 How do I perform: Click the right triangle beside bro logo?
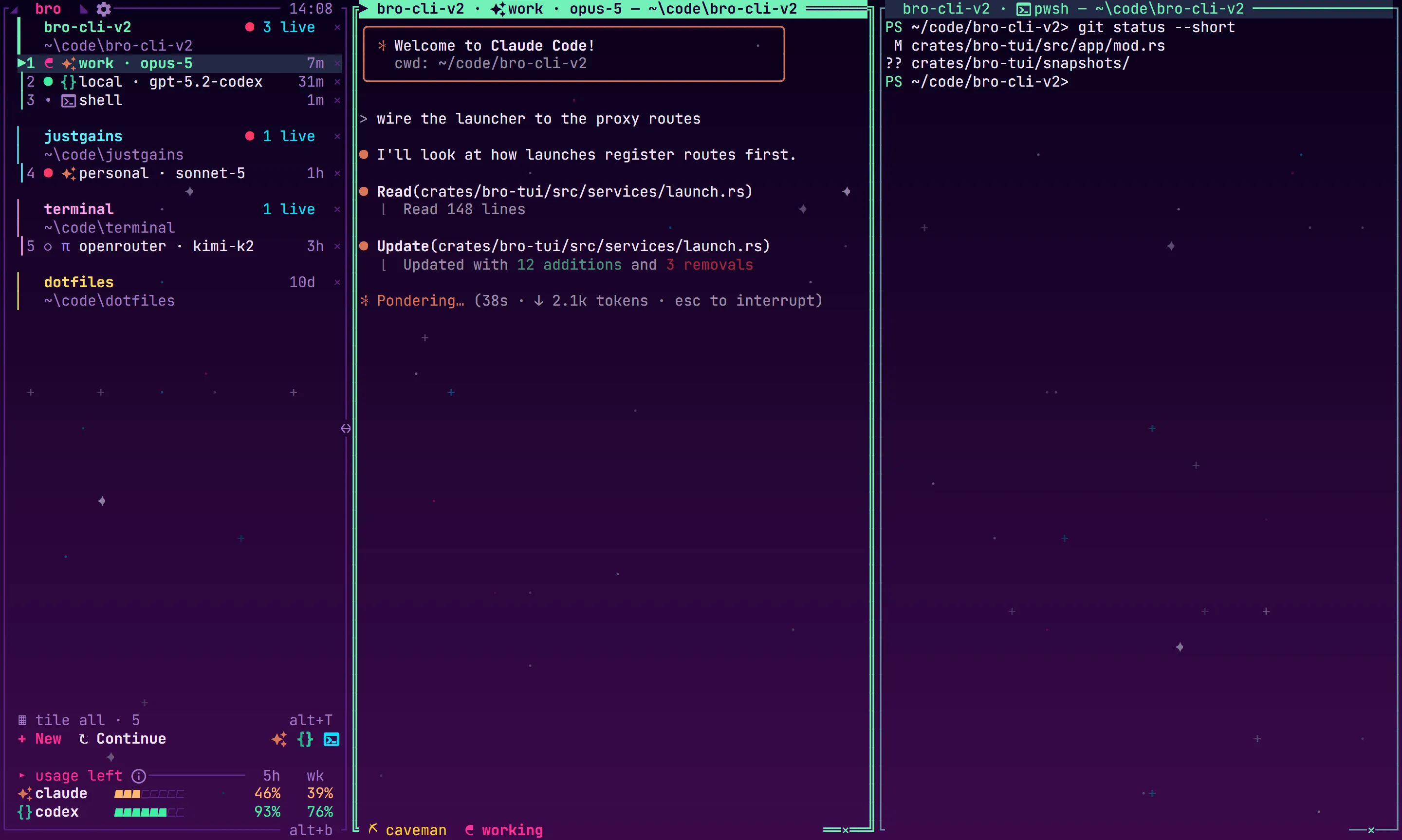pyautogui.click(x=83, y=9)
